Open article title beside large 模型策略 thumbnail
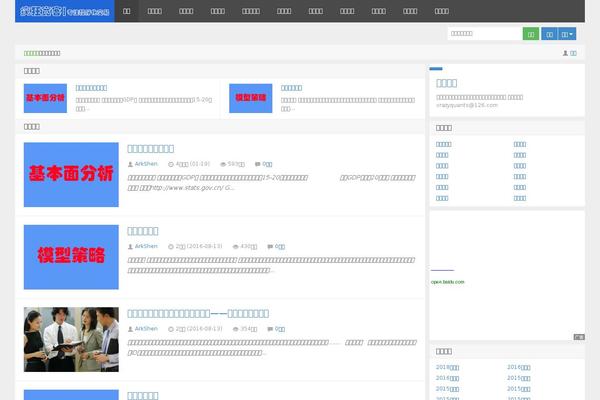The image size is (600, 400). coord(143,231)
